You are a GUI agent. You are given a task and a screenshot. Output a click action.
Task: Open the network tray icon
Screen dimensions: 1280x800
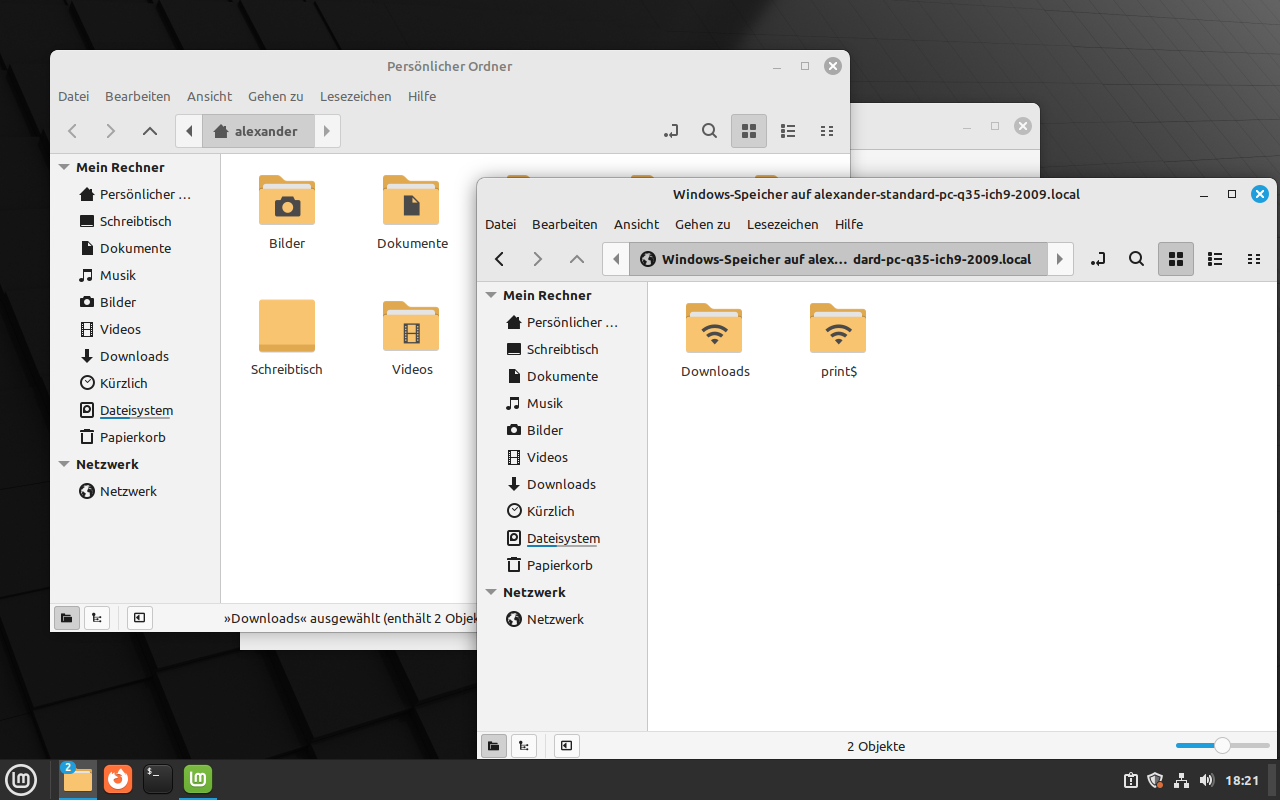tap(1181, 780)
